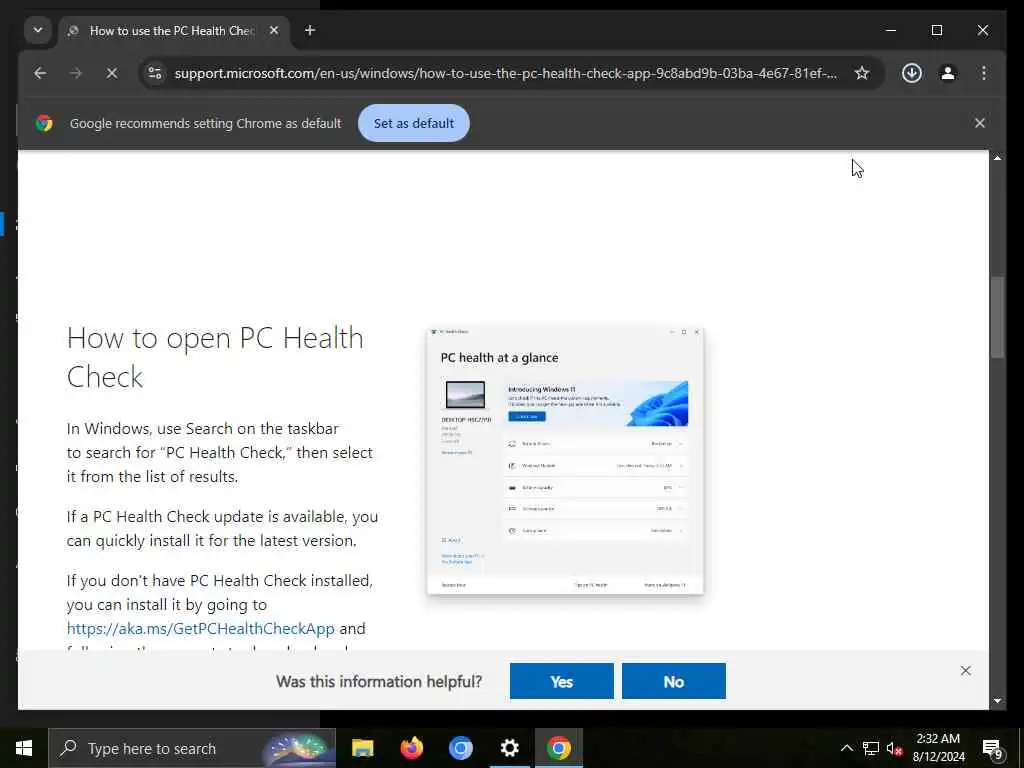Open the clock showing 2:32 AM
1024x768 pixels.
938,748
